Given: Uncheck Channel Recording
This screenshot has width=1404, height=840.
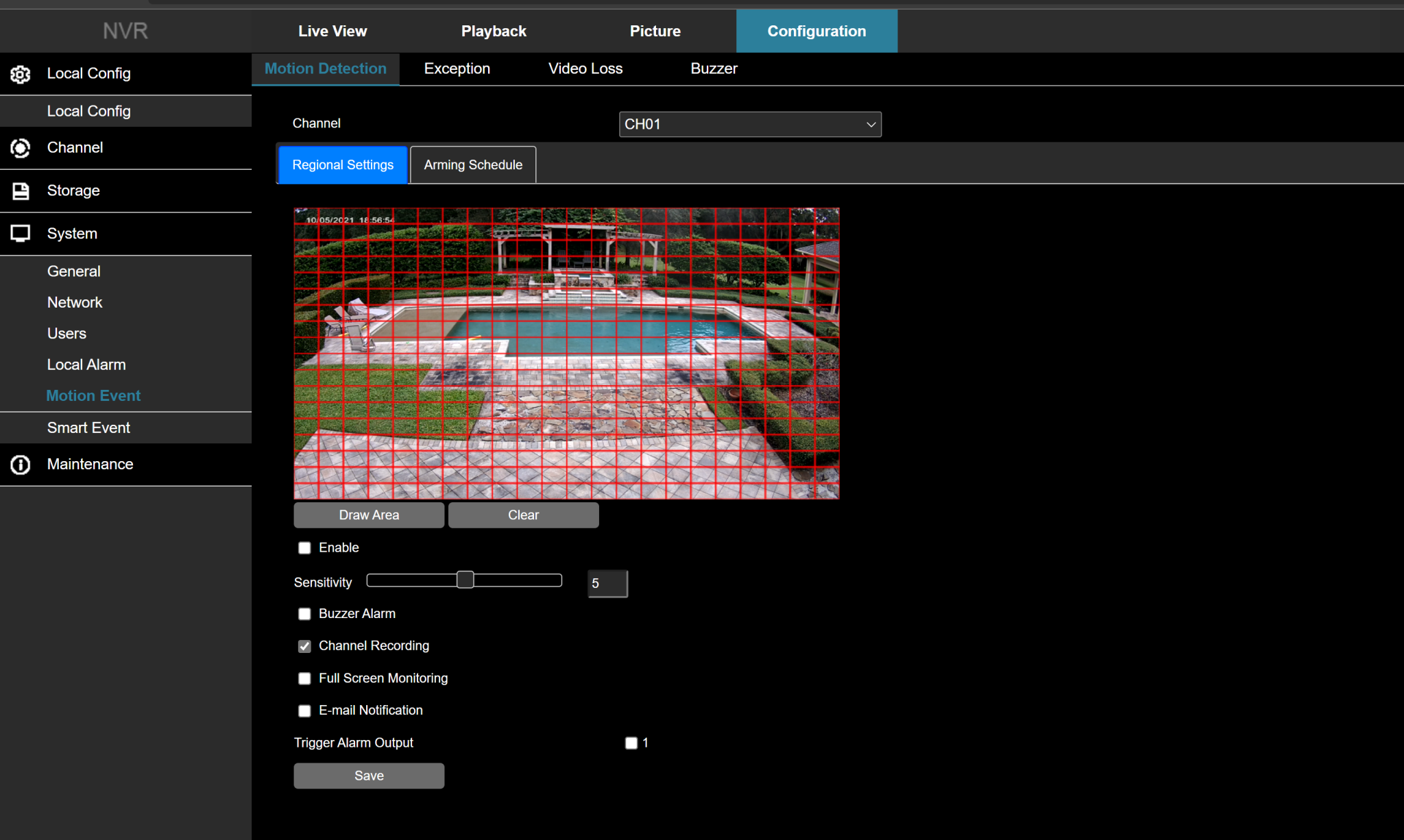Looking at the screenshot, I should pos(304,646).
